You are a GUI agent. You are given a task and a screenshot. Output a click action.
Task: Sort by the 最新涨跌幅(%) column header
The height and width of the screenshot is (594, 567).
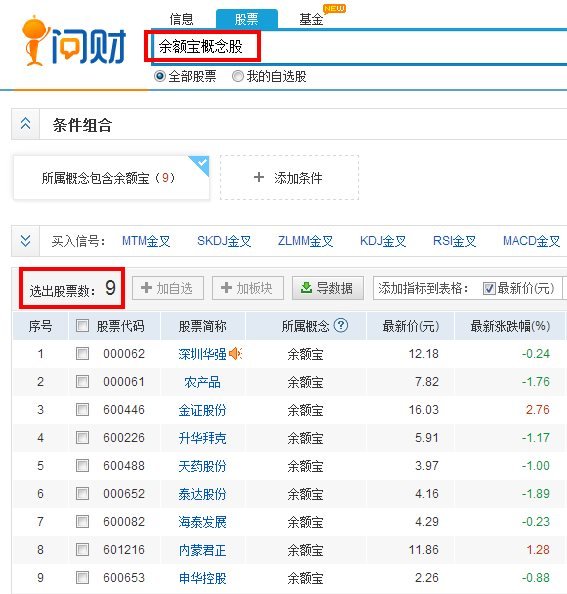coord(510,326)
